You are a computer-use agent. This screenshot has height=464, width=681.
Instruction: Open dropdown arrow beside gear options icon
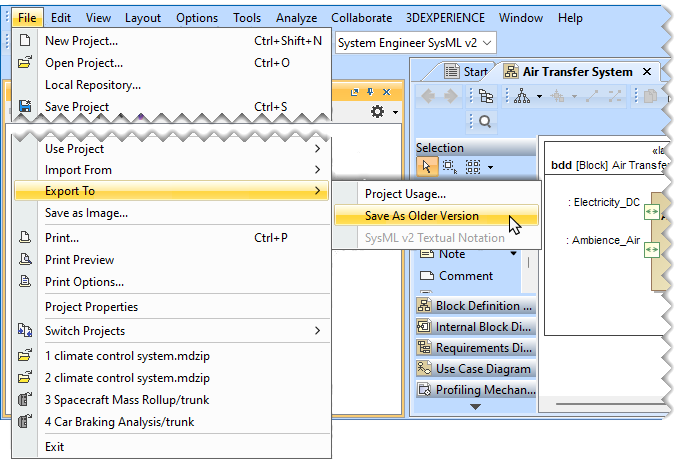[395, 112]
